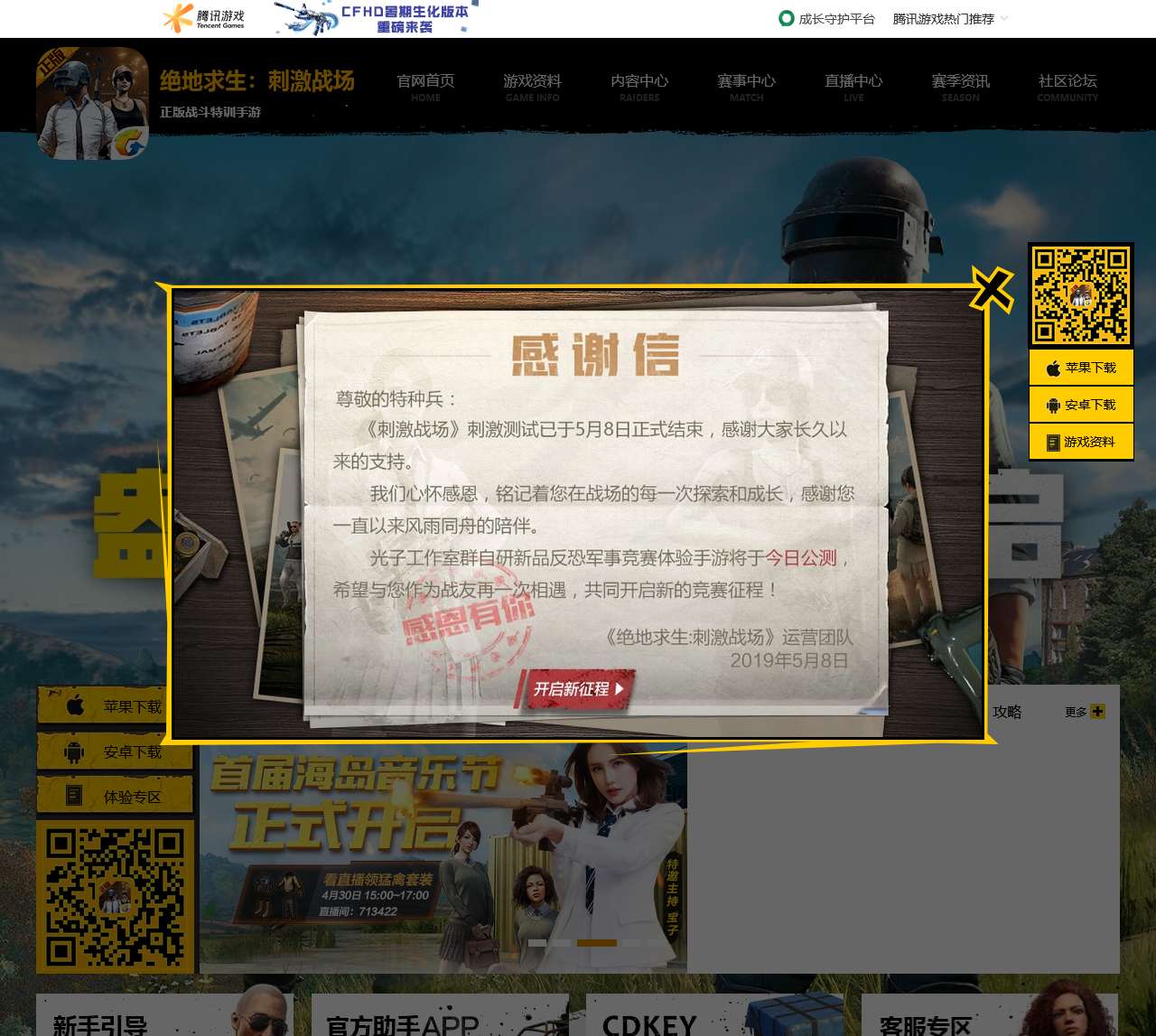Click the left-side 安卓下载 Android button
This screenshot has width=1156, height=1036.
[114, 751]
